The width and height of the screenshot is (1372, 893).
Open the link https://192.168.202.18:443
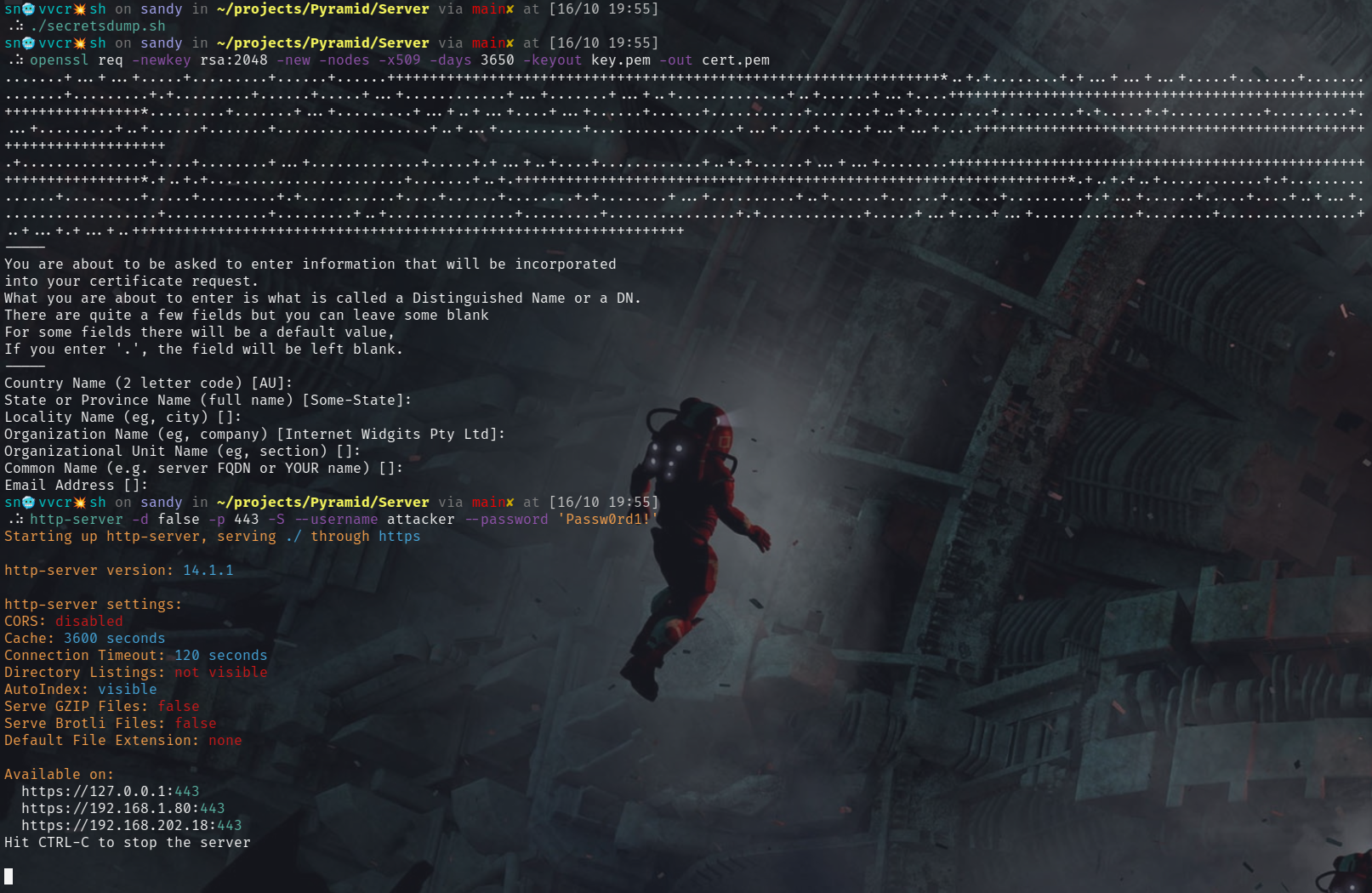click(132, 825)
